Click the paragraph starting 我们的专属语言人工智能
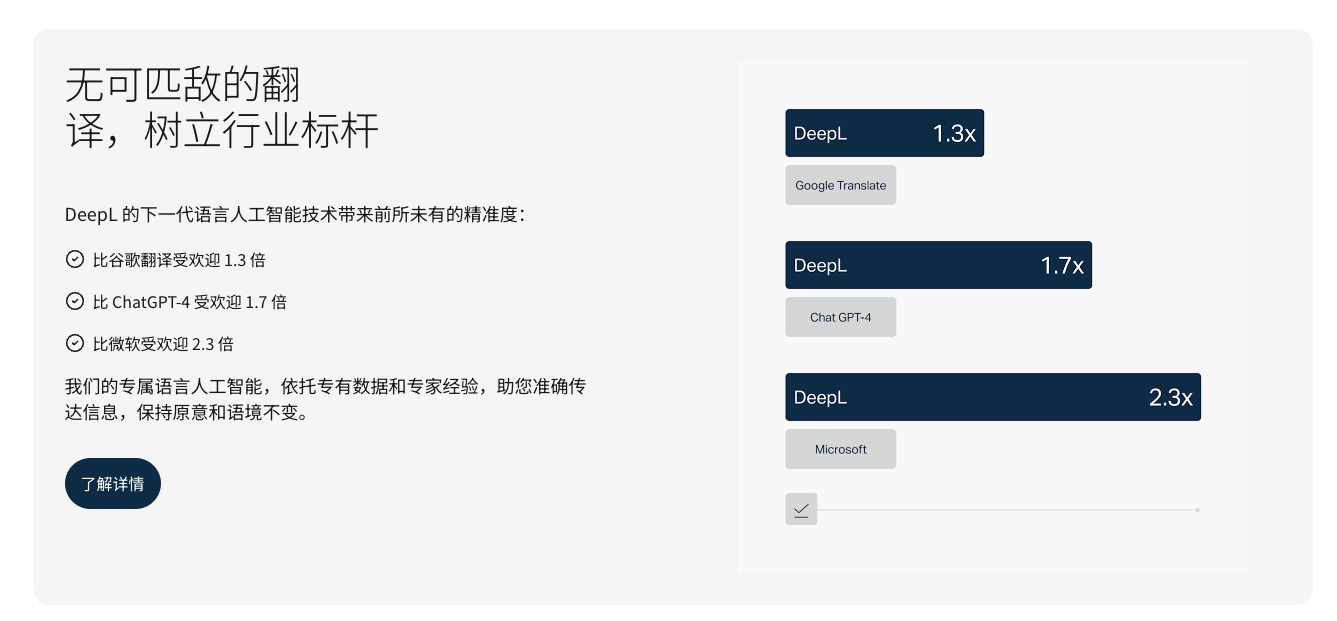The width and height of the screenshot is (1337, 621). (x=325, y=399)
